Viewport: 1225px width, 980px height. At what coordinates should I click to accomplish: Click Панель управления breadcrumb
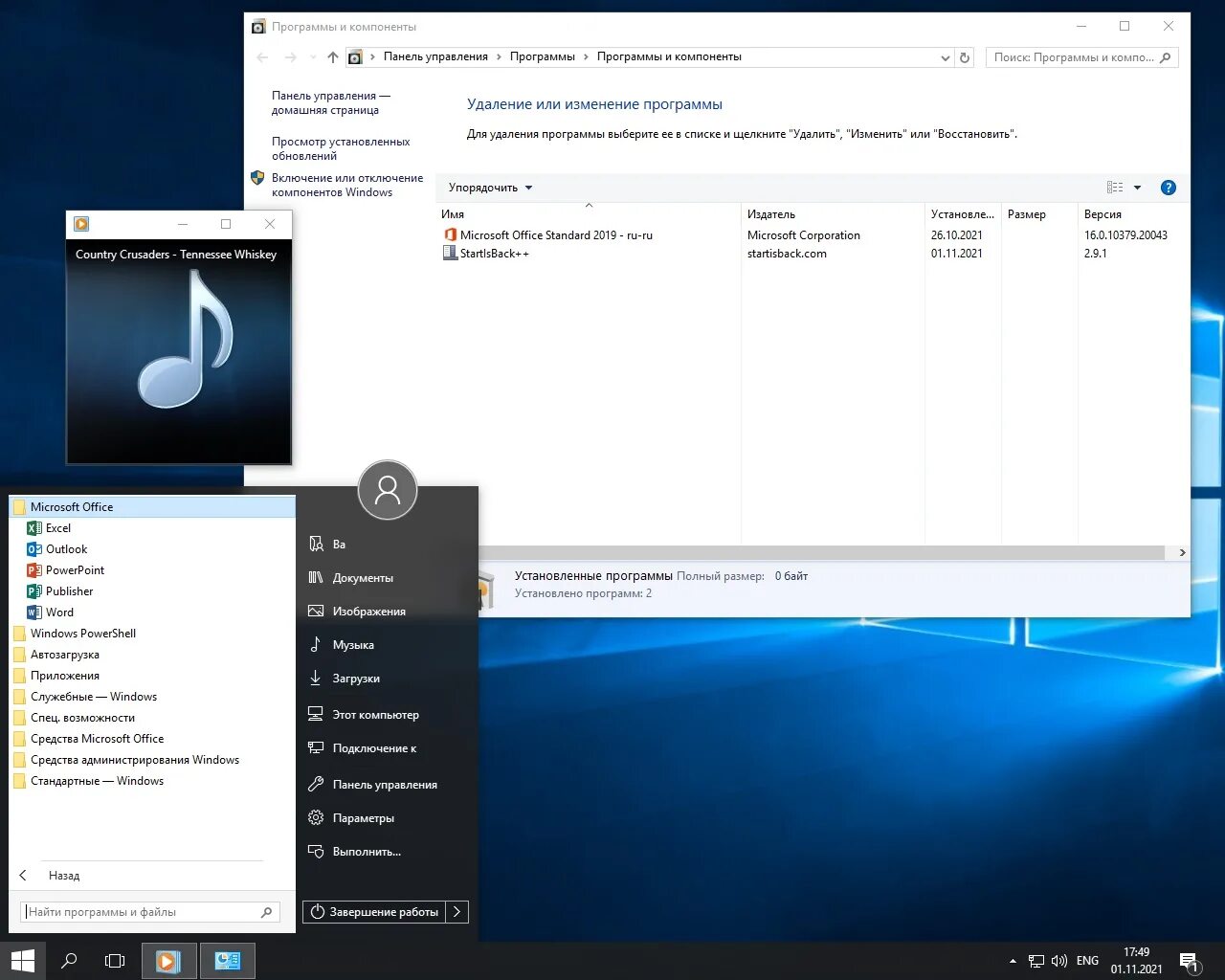[435, 56]
